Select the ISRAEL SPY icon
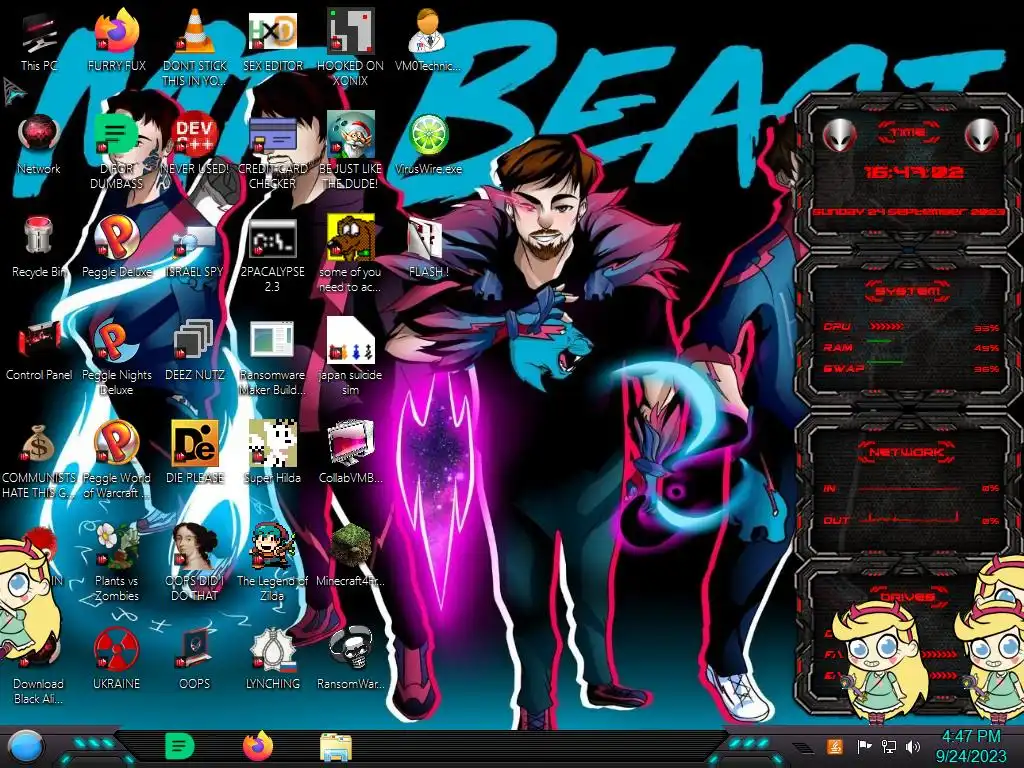1024x768 pixels. 194,240
